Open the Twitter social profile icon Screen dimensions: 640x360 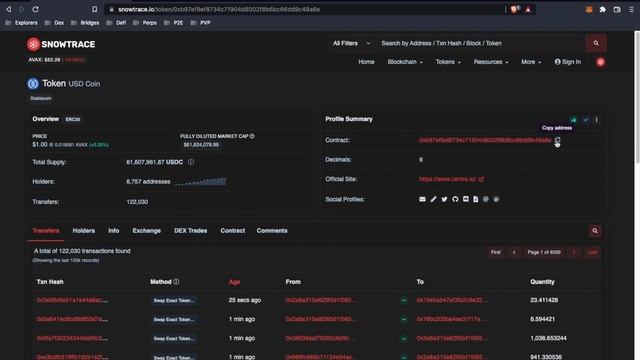point(444,199)
